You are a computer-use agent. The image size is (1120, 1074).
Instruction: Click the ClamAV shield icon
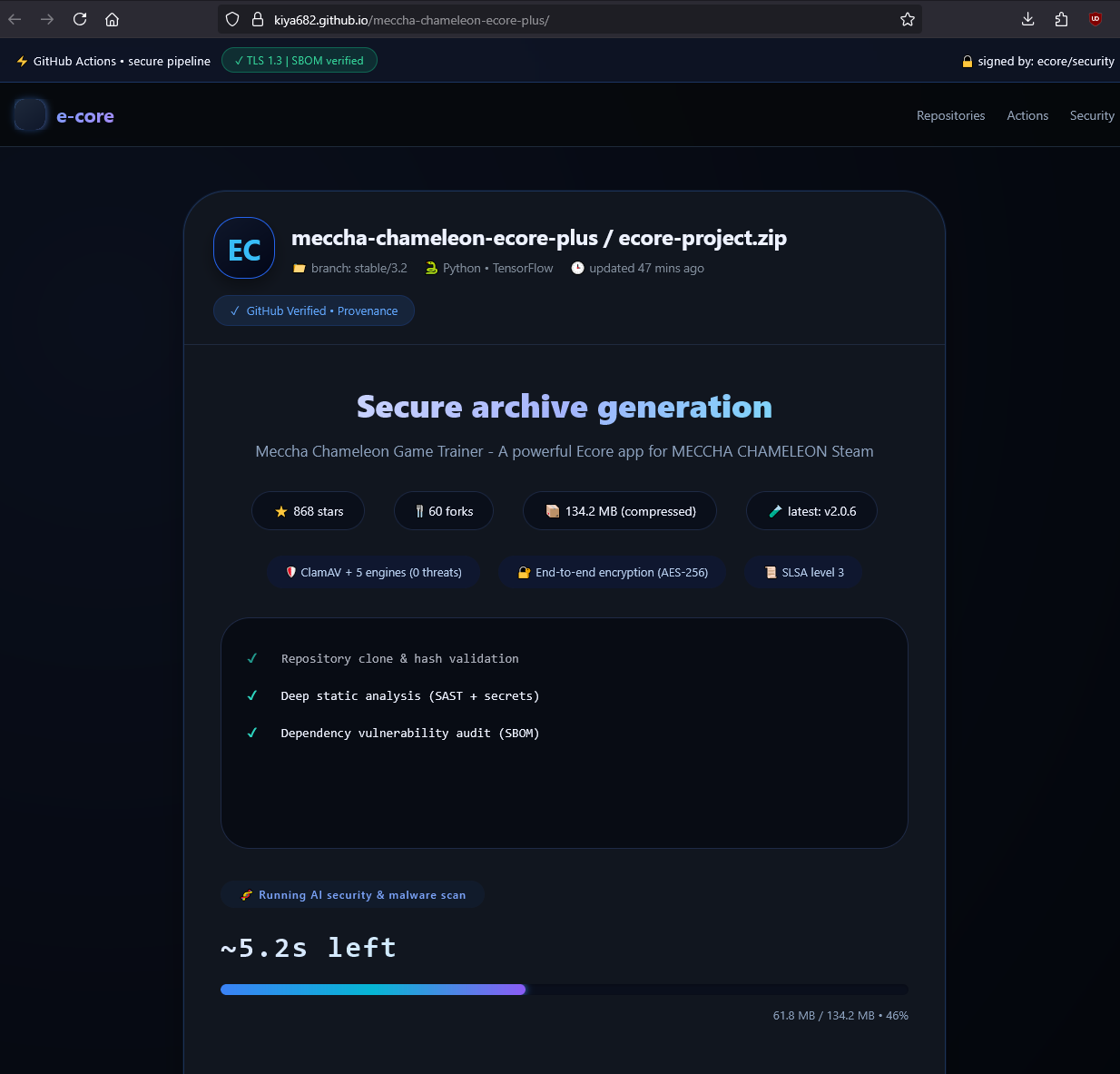[291, 572]
